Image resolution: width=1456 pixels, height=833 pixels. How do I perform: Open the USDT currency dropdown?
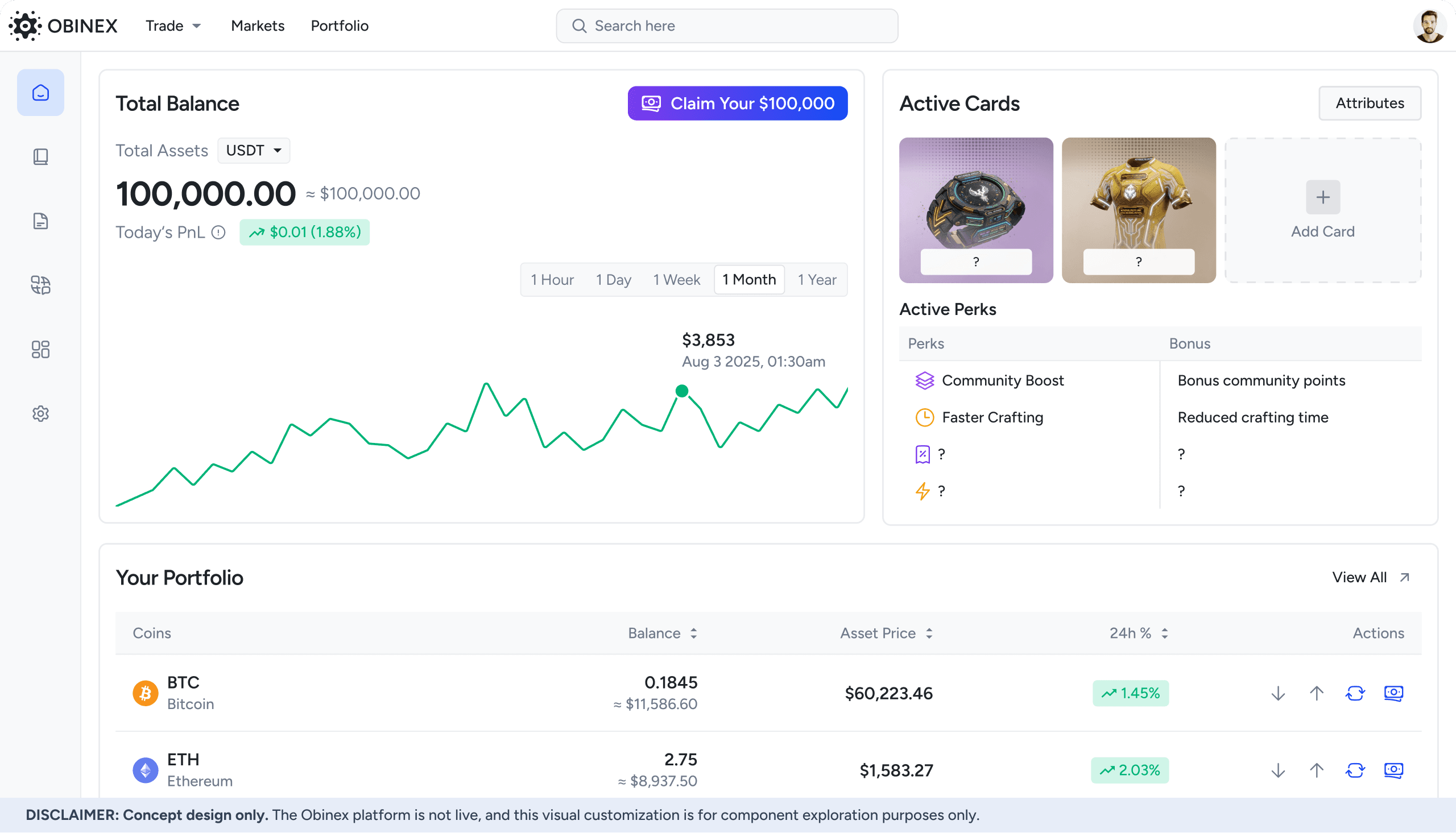pyautogui.click(x=254, y=151)
